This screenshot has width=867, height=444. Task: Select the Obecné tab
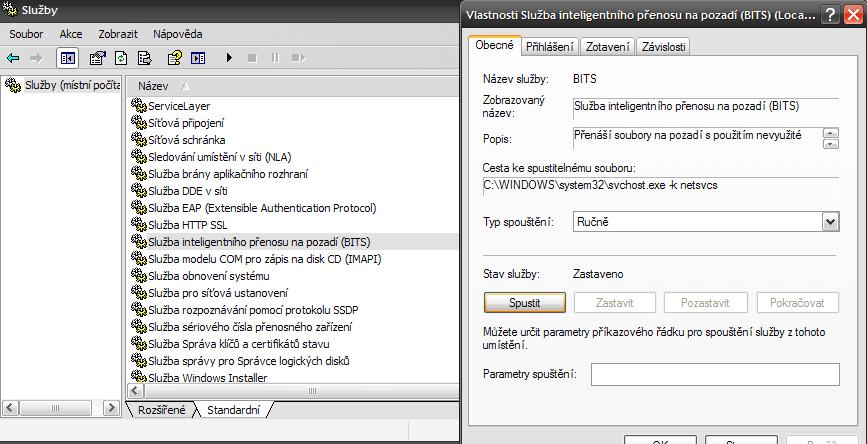pos(494,45)
